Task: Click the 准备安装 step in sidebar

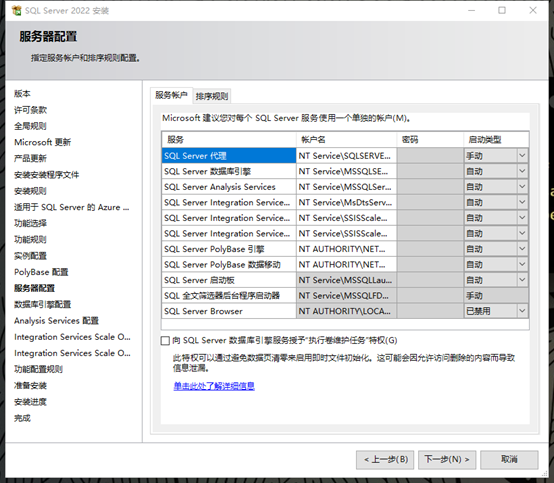Action: [x=30, y=385]
